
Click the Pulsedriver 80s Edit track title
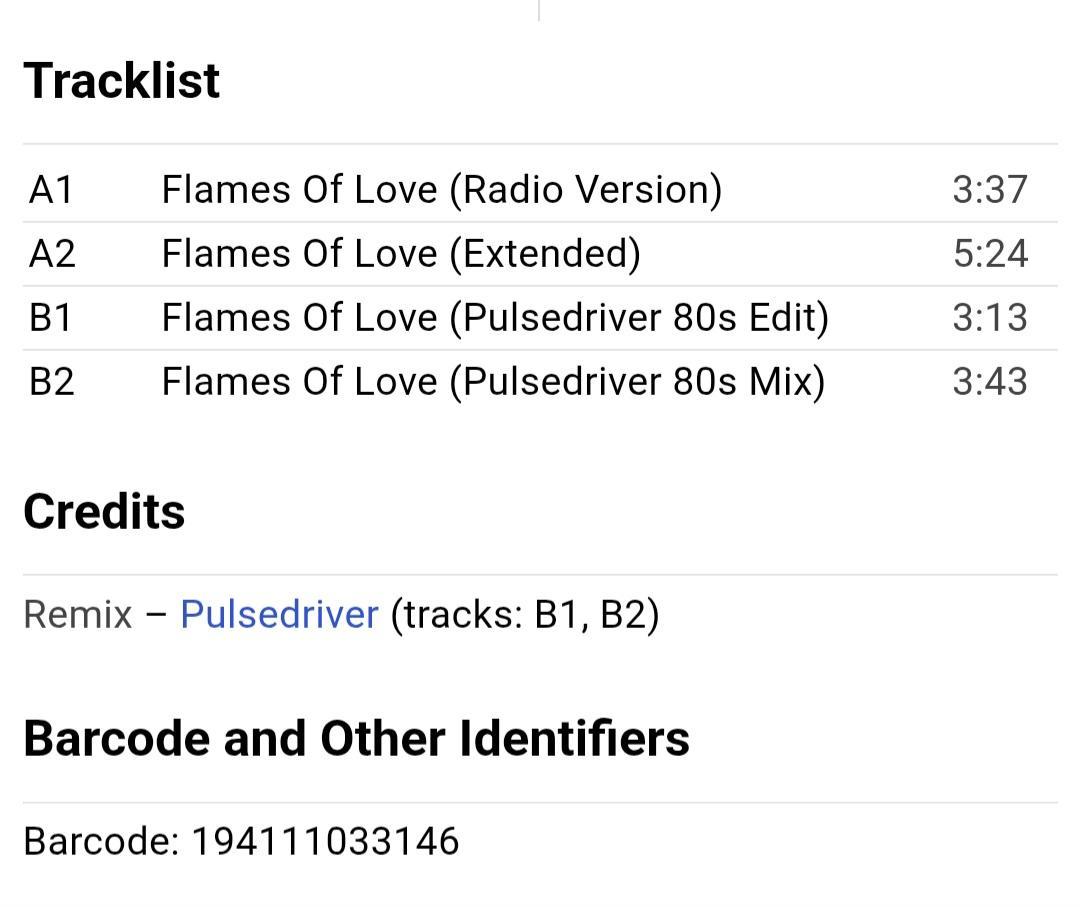495,317
